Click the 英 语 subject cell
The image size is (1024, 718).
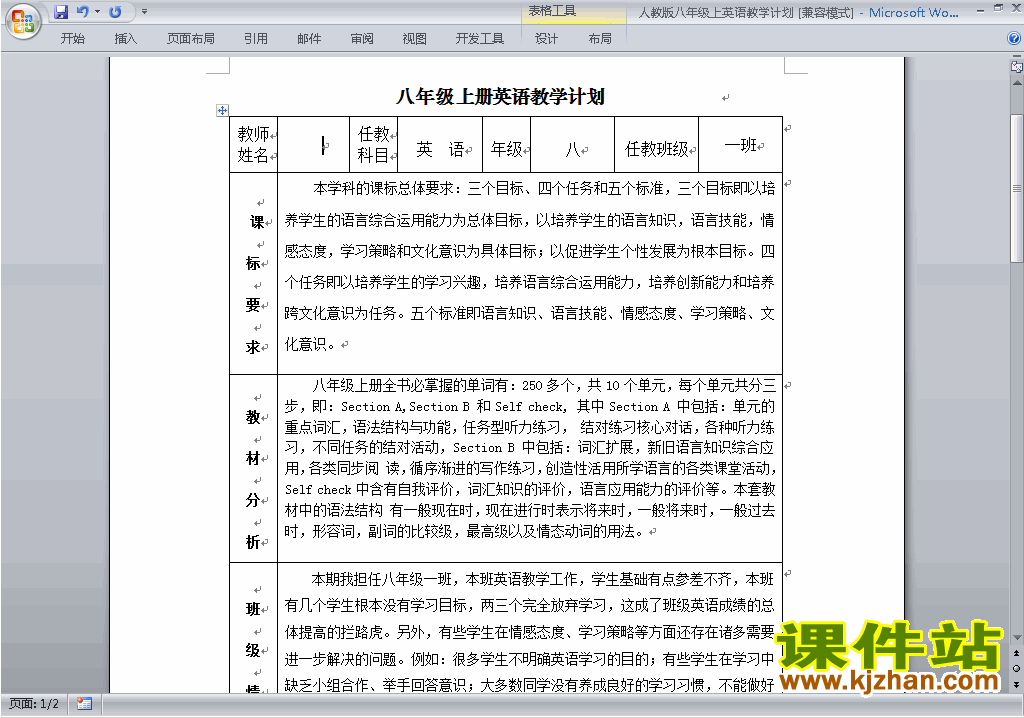440,144
